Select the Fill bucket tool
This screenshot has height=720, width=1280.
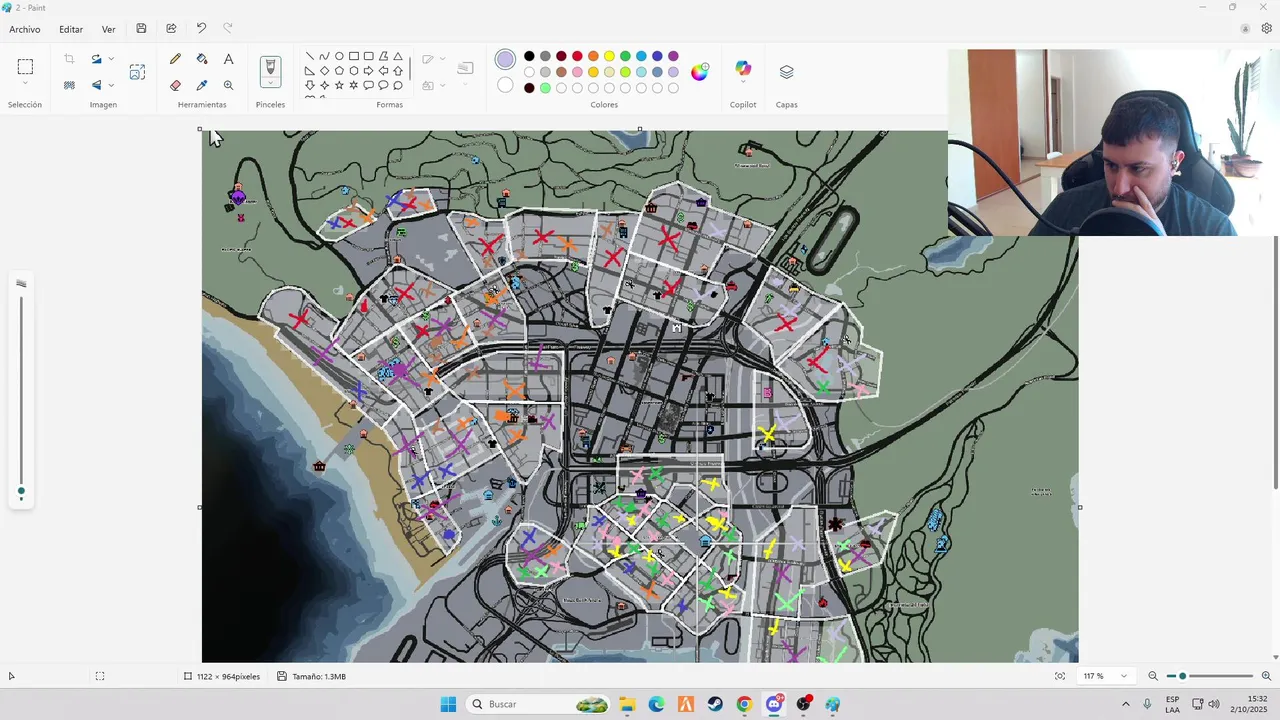tap(202, 59)
